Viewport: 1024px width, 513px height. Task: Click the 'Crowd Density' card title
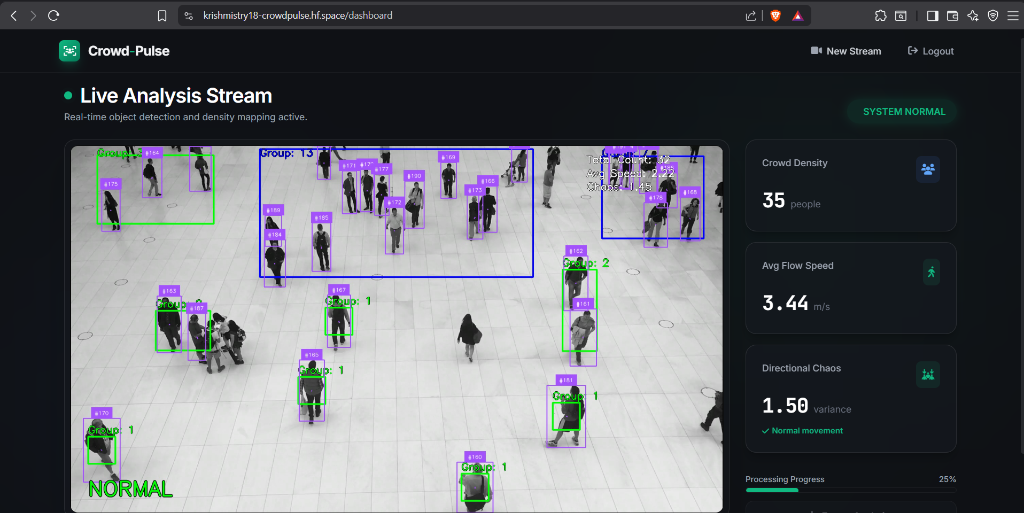pos(794,163)
